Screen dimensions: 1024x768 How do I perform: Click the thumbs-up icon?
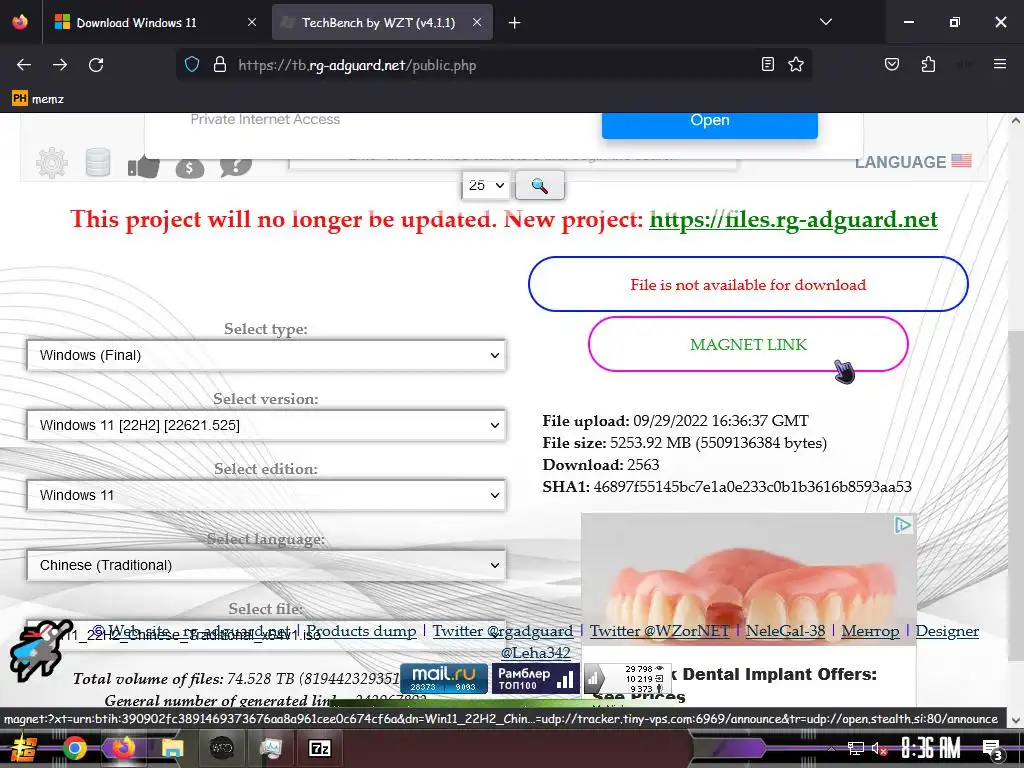[x=144, y=167]
